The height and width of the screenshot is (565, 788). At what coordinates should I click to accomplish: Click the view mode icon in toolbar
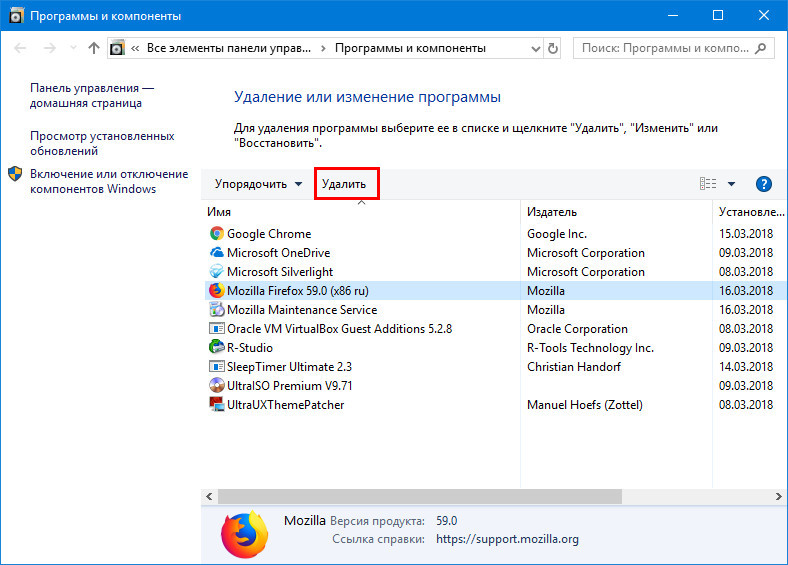point(708,184)
